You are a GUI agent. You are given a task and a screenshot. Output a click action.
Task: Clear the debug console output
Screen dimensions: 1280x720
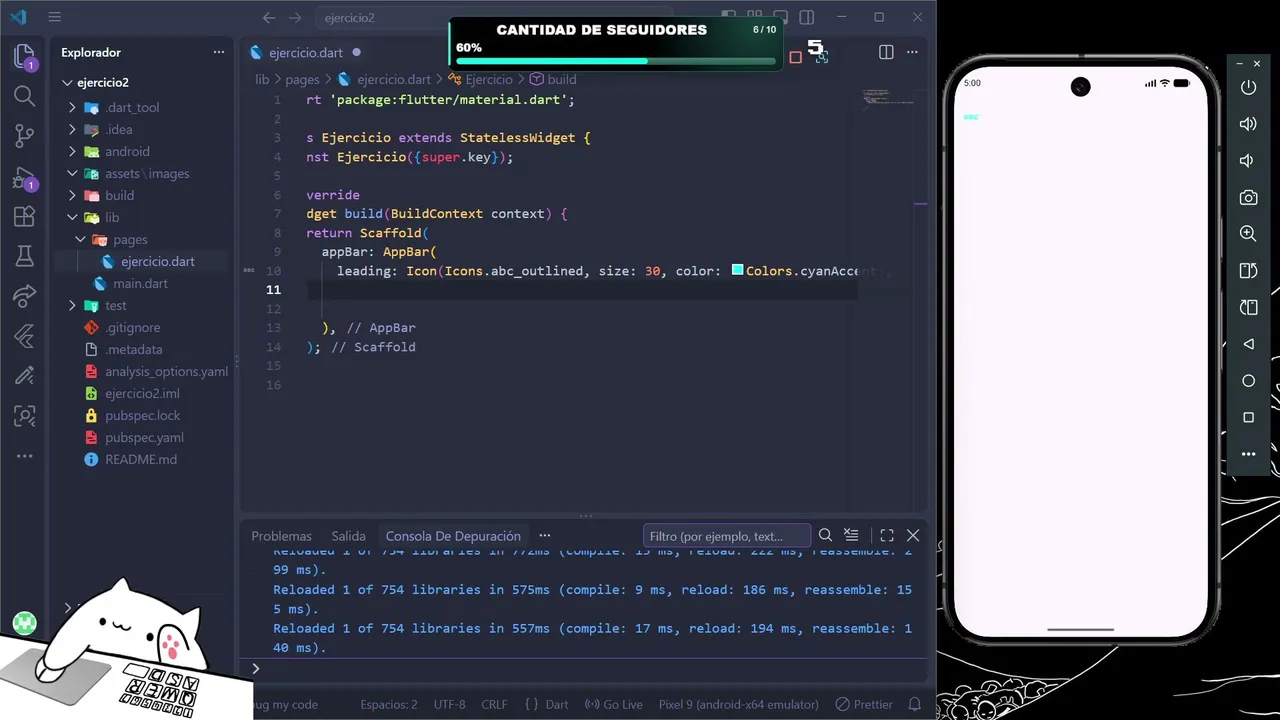click(851, 536)
